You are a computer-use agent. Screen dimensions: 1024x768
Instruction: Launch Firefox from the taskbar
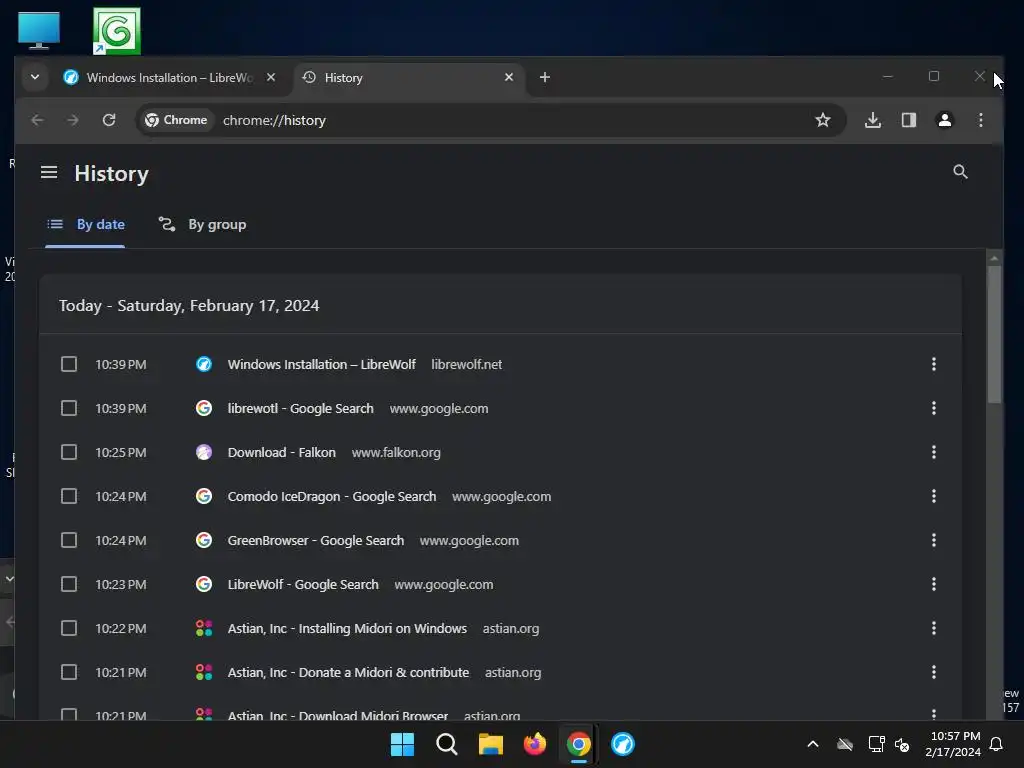pos(534,744)
